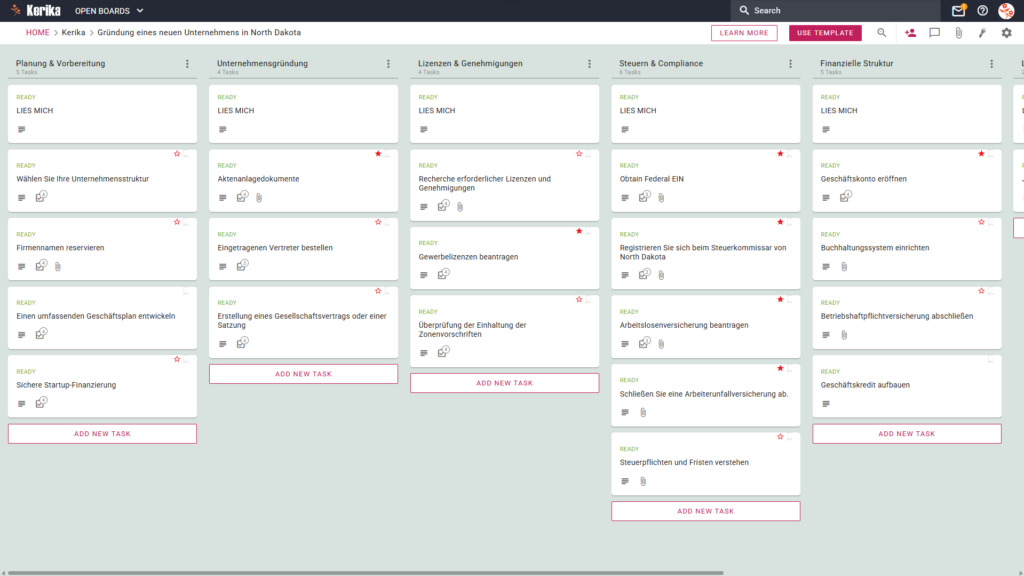Toggle star on Aktenanlagedokumente card
The image size is (1024, 576).
[x=378, y=153]
